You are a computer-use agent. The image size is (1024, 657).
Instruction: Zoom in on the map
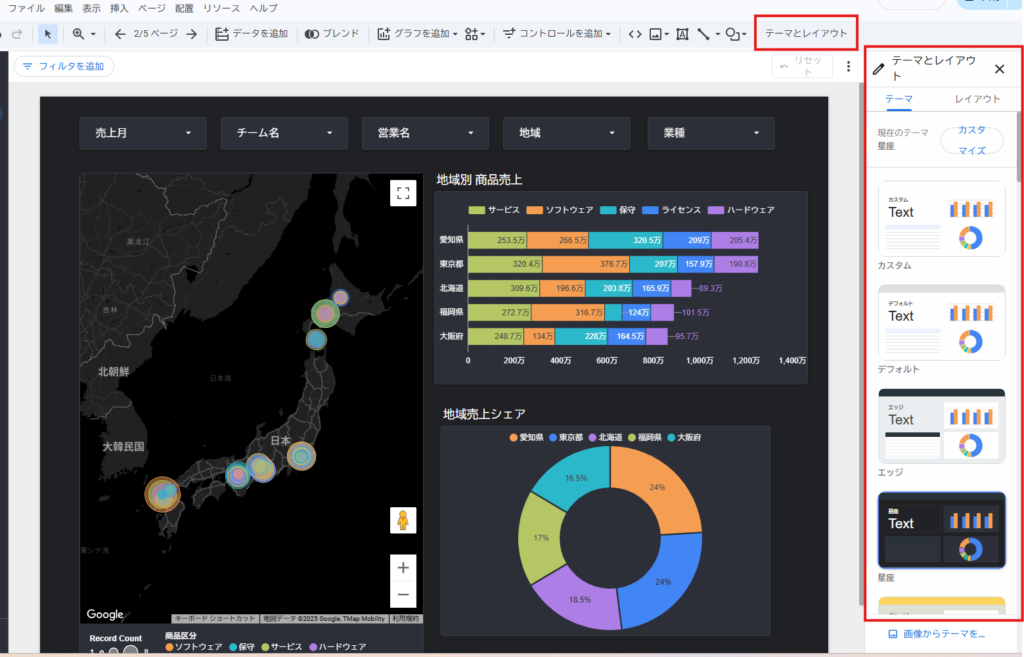tap(403, 567)
